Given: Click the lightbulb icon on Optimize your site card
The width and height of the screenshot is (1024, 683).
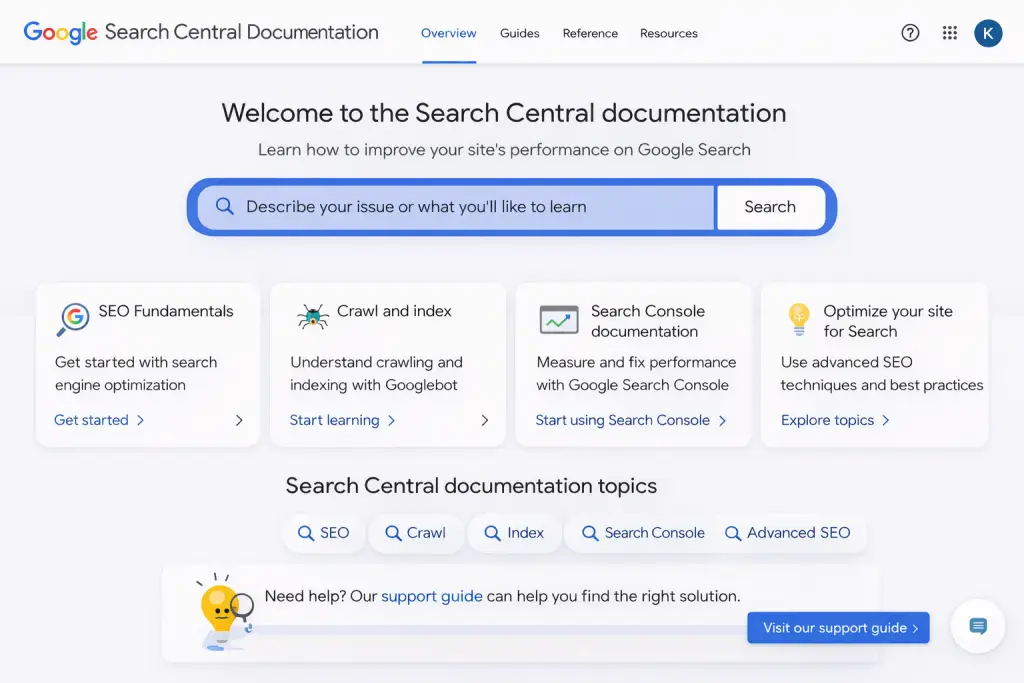Looking at the screenshot, I should (x=798, y=320).
